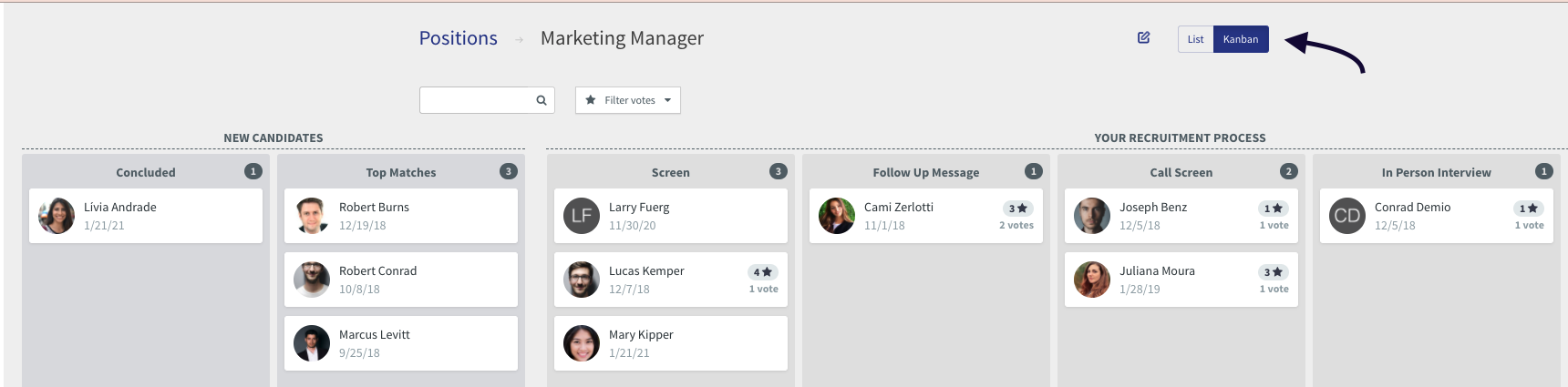Viewport: 1568px width, 387px height.
Task: Click Lívia Andrade's profile photo
Action: (57, 216)
